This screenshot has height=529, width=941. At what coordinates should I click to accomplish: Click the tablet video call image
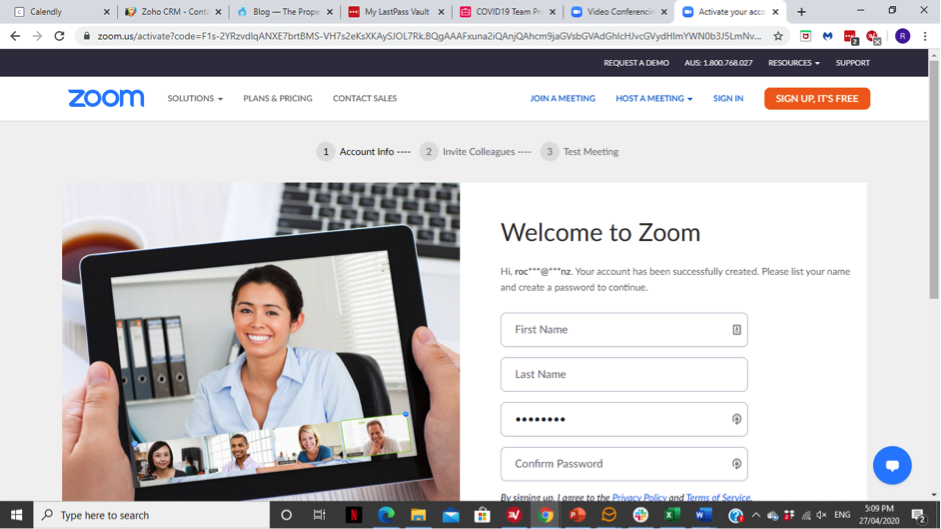pos(260,342)
